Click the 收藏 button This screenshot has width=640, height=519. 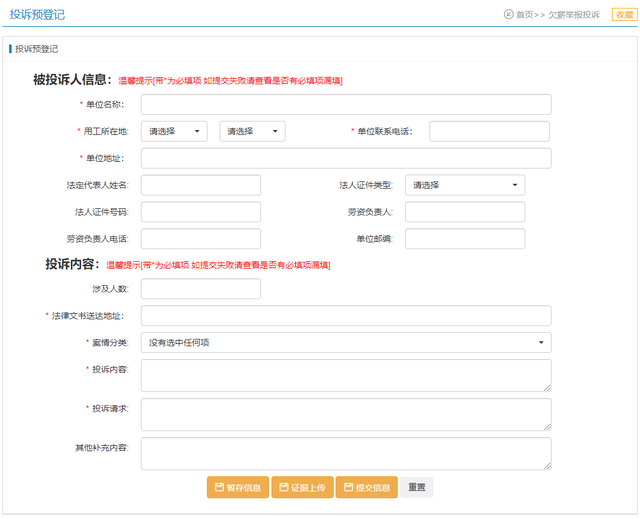click(x=624, y=14)
